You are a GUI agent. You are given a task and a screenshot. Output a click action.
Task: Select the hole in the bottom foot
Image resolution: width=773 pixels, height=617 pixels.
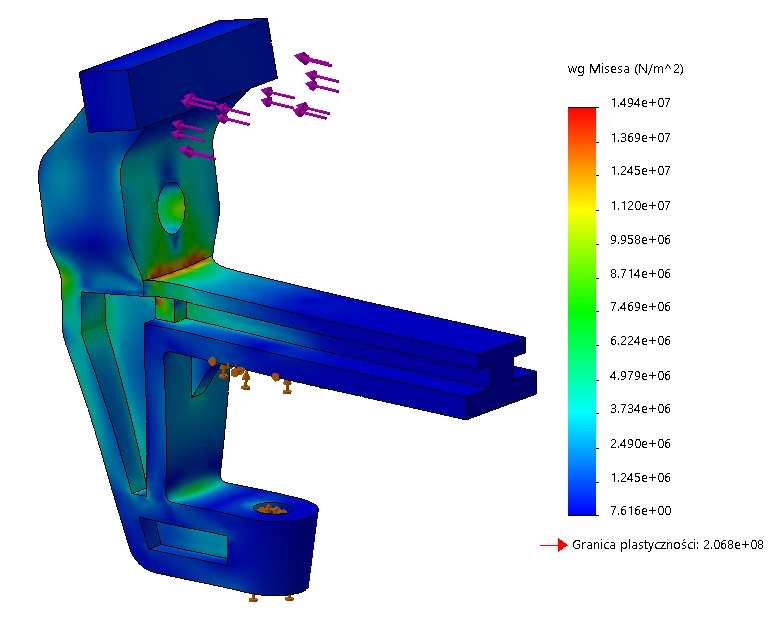[x=272, y=509]
